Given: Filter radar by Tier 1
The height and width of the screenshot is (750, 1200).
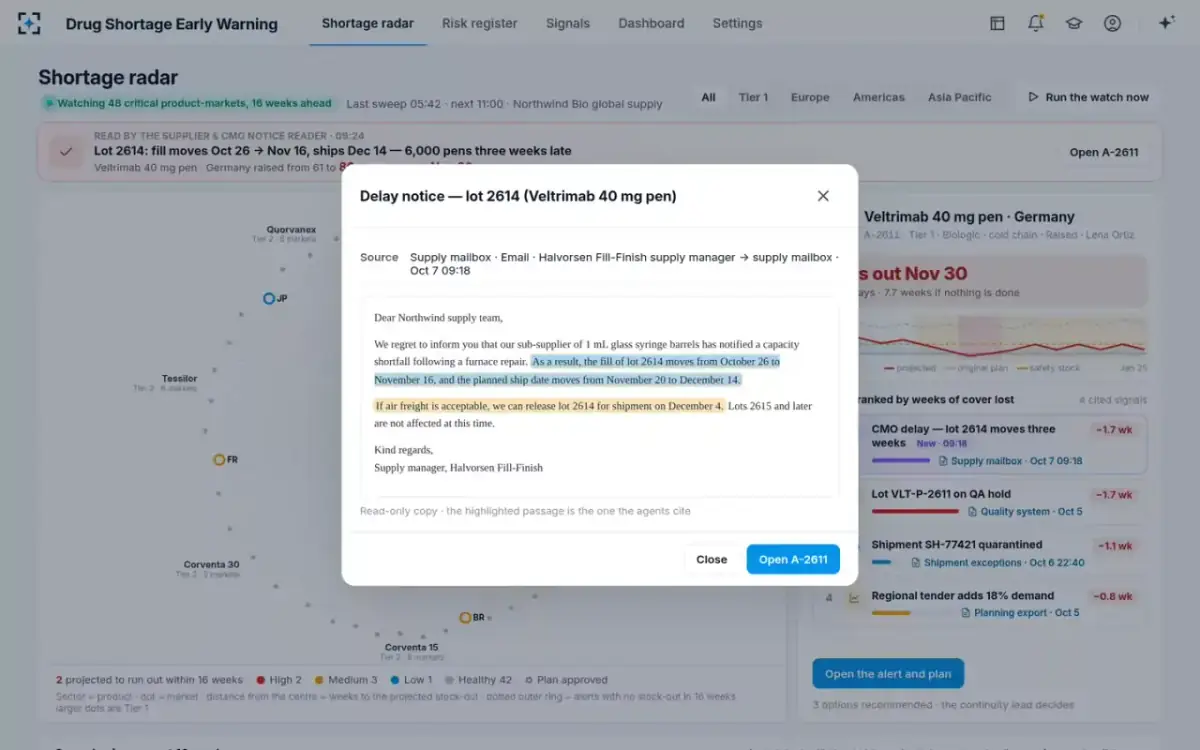Looking at the screenshot, I should click(x=753, y=97).
